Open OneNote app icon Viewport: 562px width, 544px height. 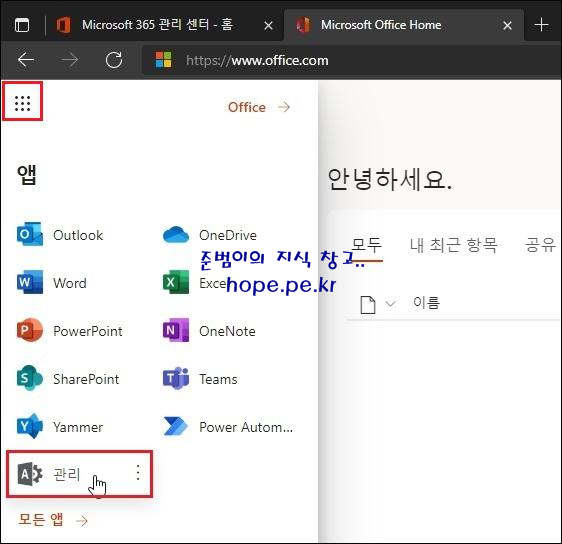click(x=176, y=330)
